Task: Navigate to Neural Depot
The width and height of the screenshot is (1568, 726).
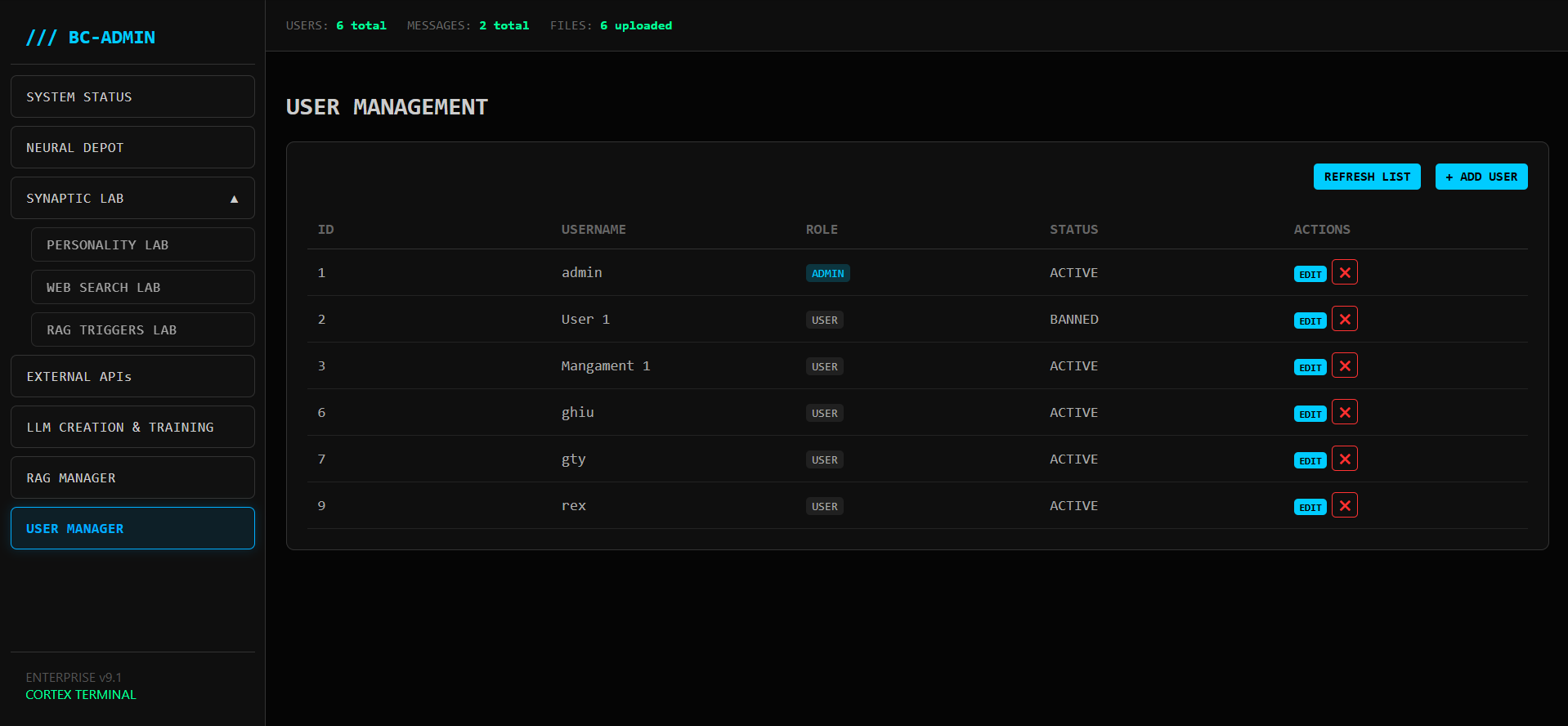Action: [x=132, y=147]
